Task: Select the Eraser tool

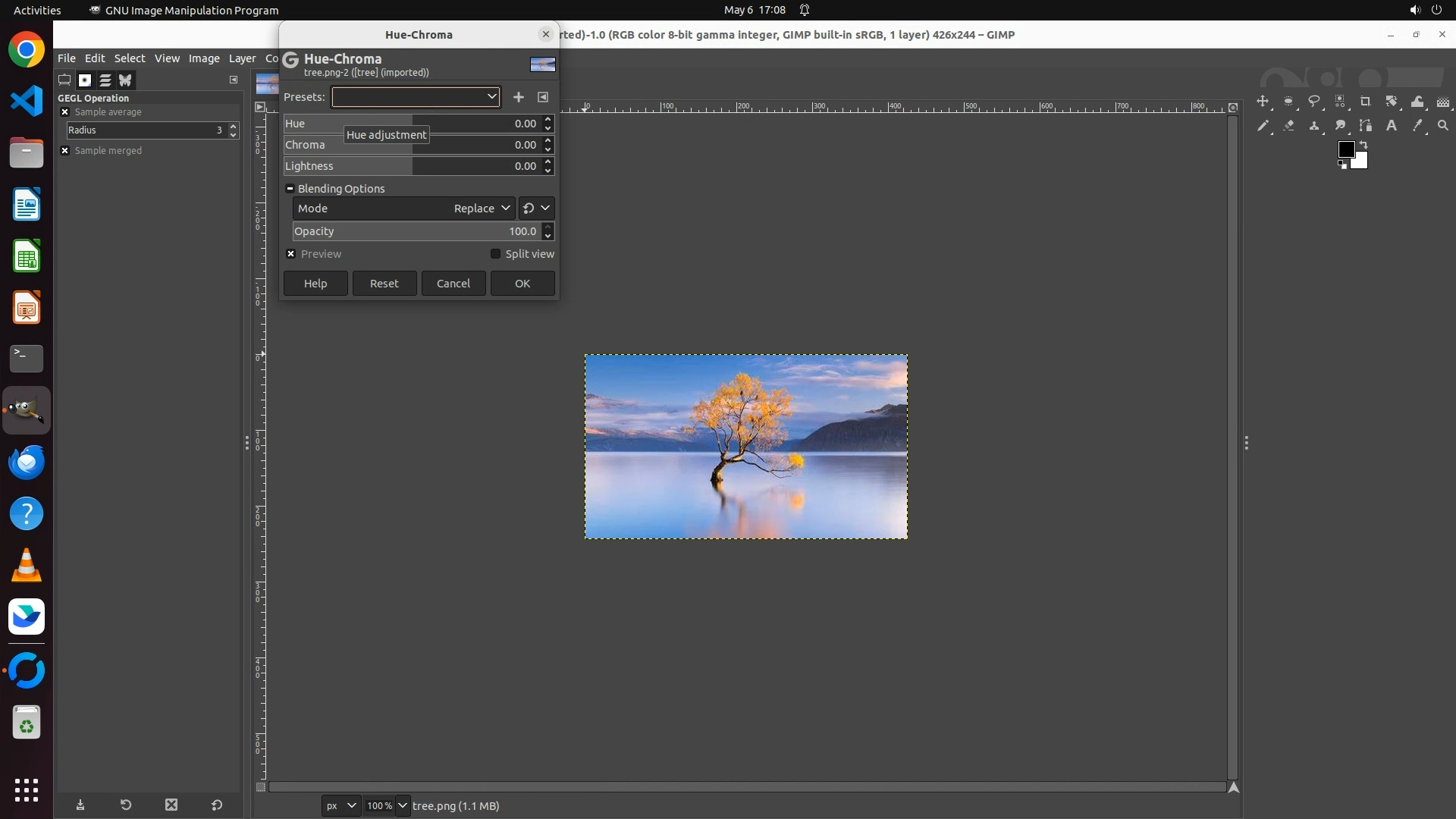Action: click(1288, 126)
